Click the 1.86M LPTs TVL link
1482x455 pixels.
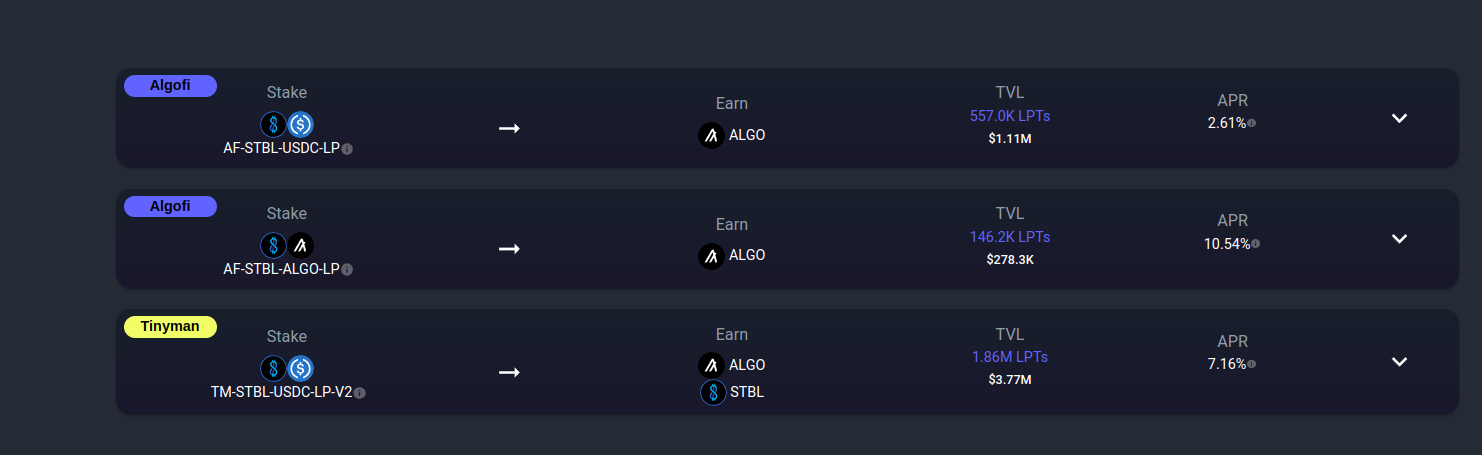(1010, 357)
